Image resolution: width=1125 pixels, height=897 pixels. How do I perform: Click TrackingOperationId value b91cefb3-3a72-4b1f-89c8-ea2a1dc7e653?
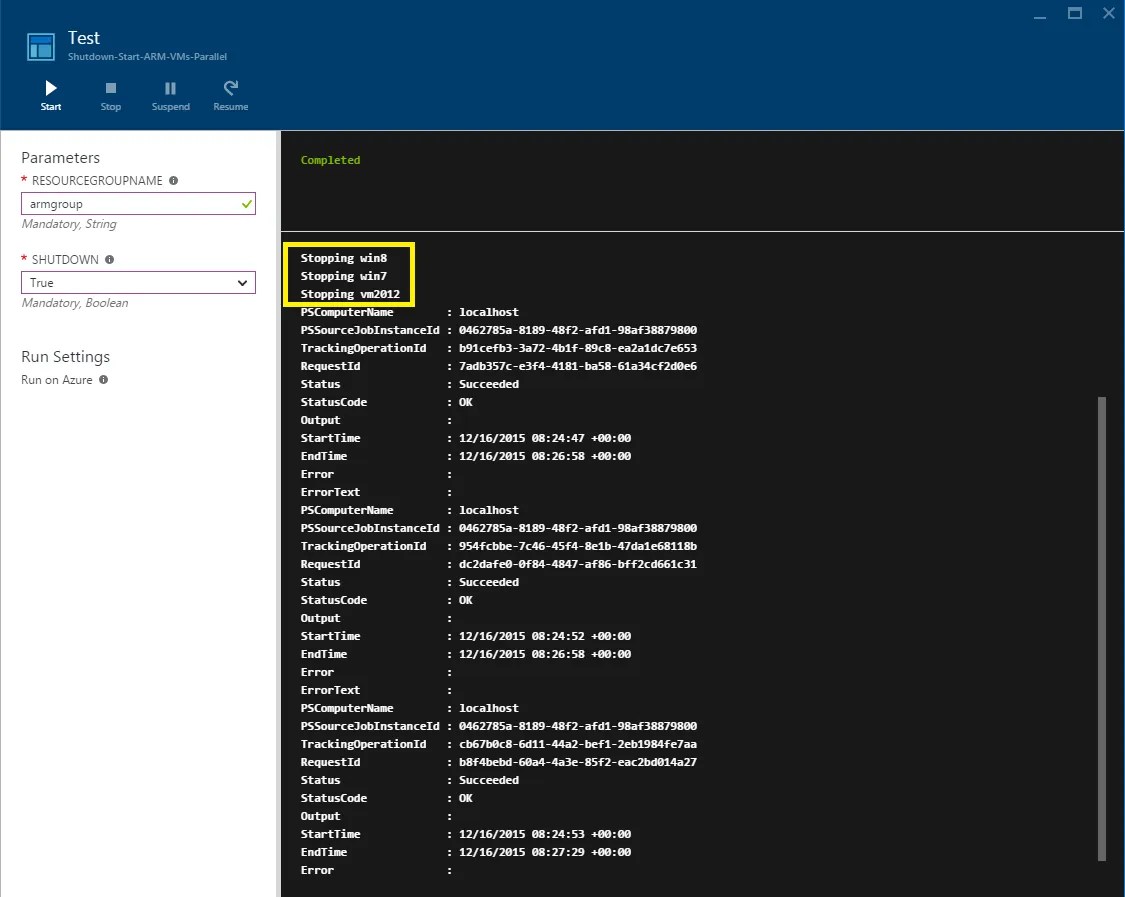click(578, 348)
